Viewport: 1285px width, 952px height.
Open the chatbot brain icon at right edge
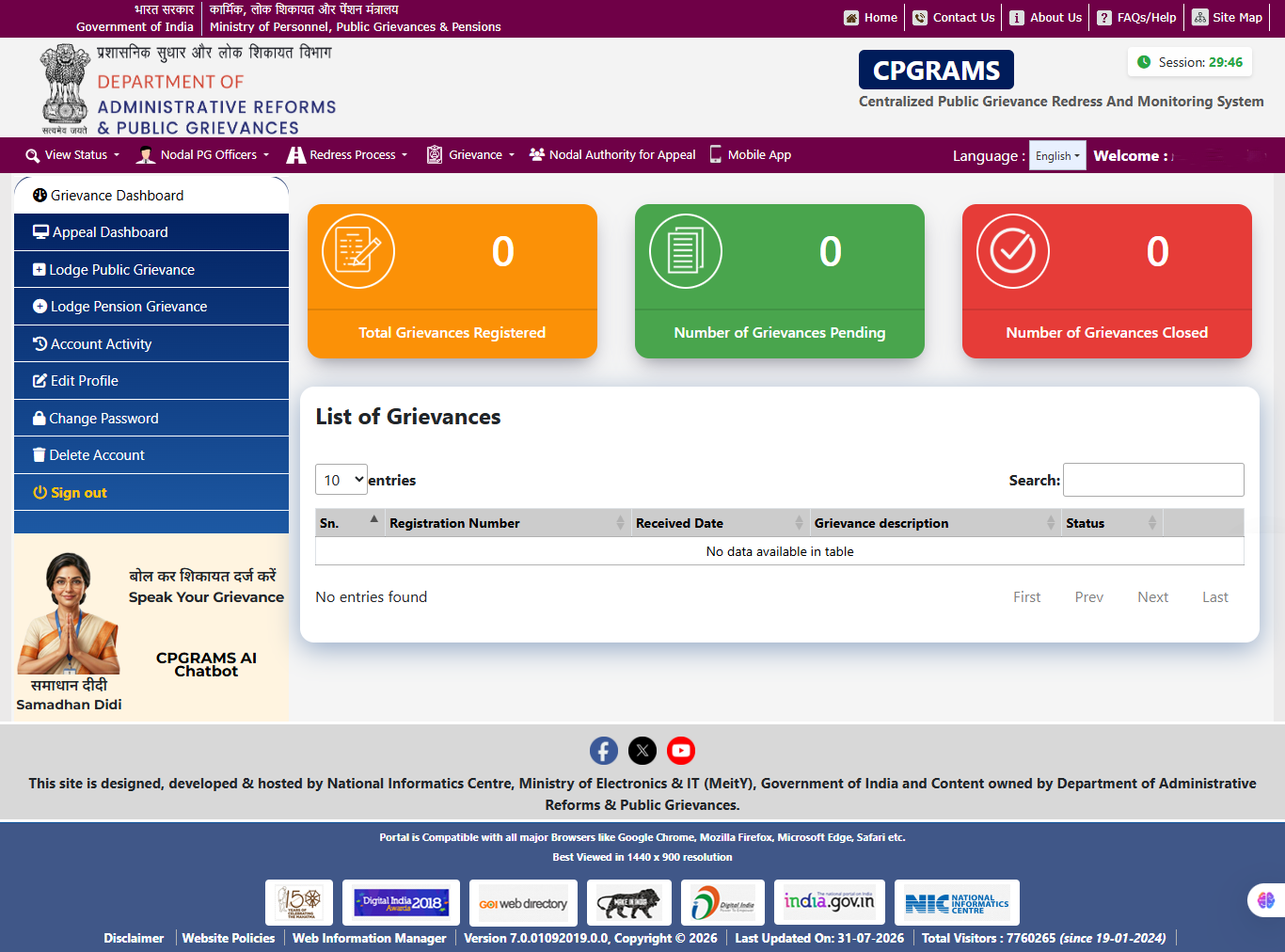click(1266, 900)
